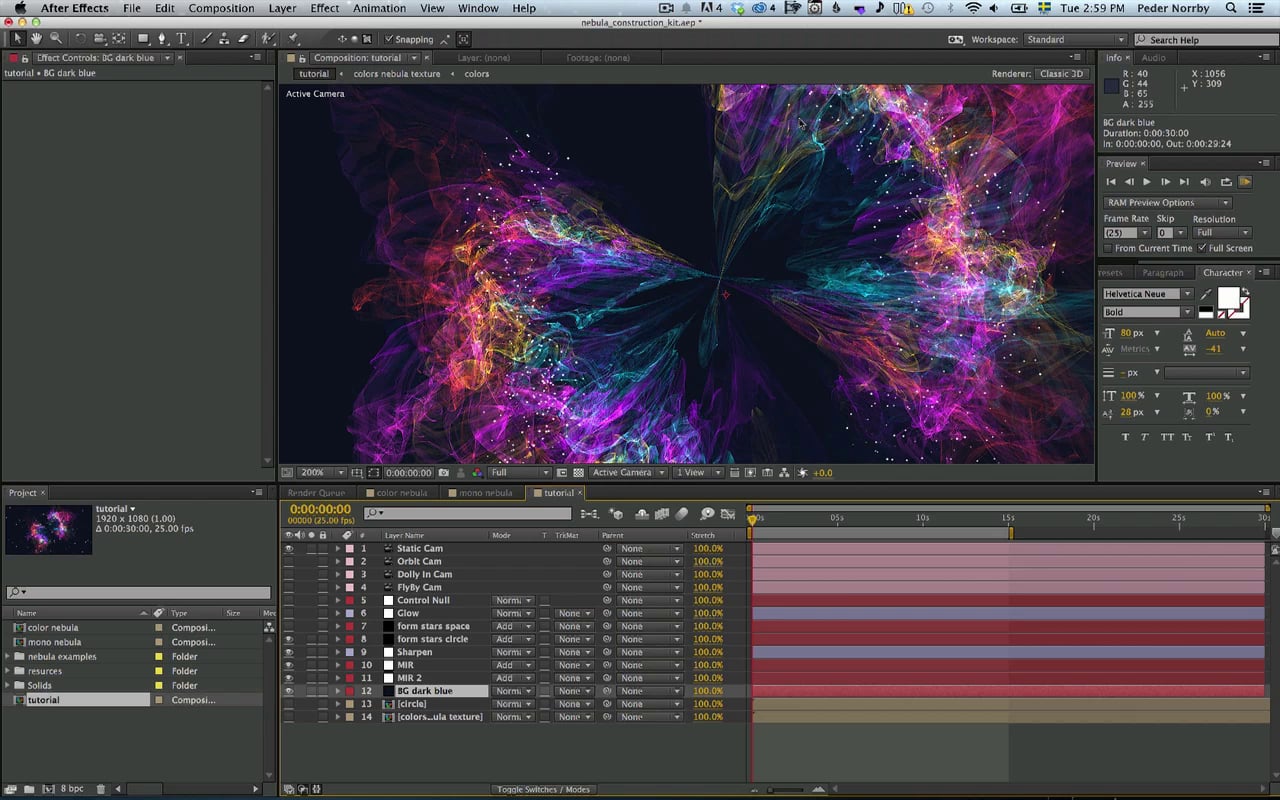The image size is (1280, 800).
Task: Enable the Snapping checkbox
Action: [x=390, y=40]
